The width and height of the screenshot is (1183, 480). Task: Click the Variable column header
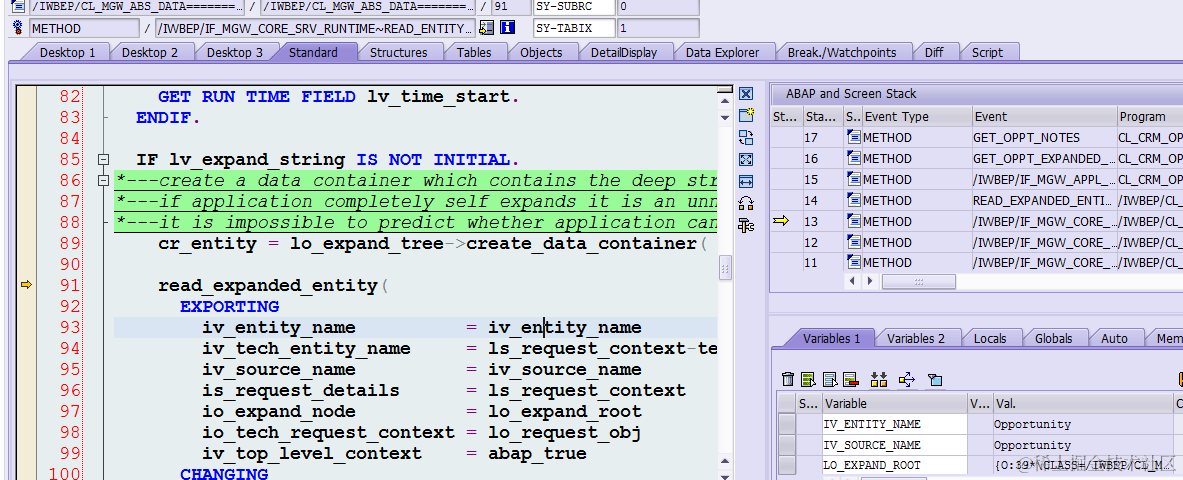894,403
